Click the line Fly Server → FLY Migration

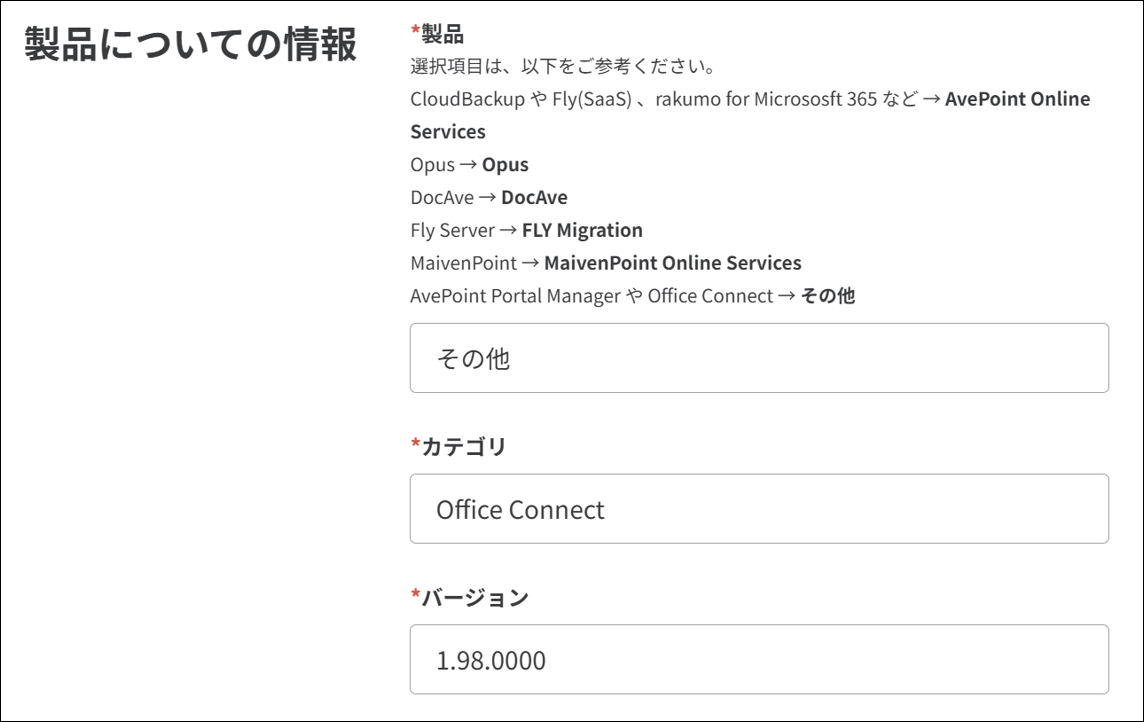point(526,230)
